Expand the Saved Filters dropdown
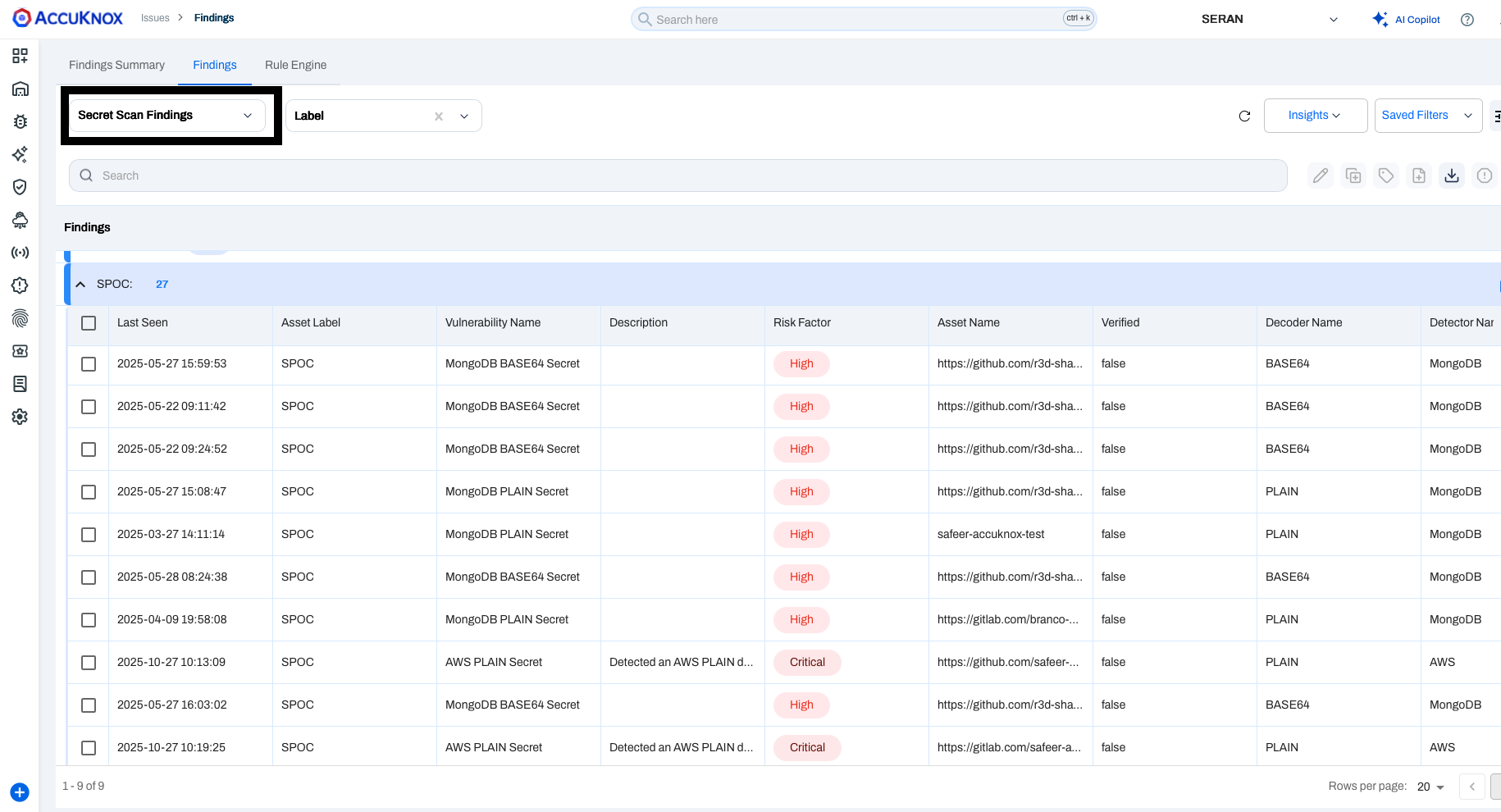The image size is (1501, 812). pyautogui.click(x=1427, y=116)
